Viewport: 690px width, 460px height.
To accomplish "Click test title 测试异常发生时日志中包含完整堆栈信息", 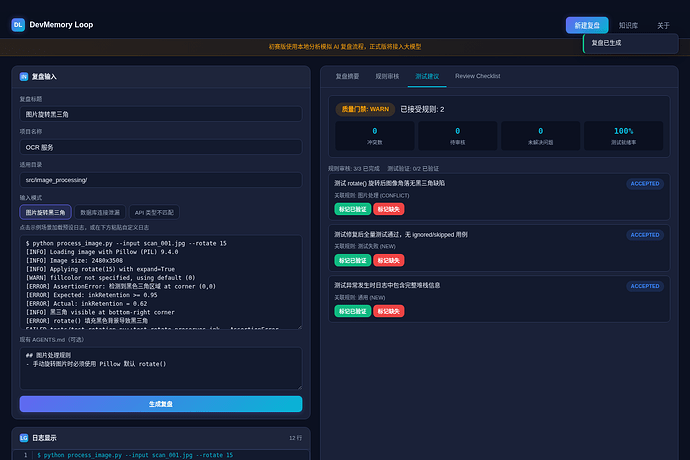I will [x=387, y=285].
